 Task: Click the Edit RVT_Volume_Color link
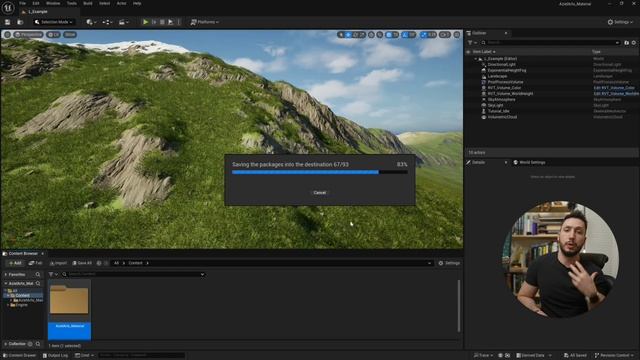[x=614, y=88]
